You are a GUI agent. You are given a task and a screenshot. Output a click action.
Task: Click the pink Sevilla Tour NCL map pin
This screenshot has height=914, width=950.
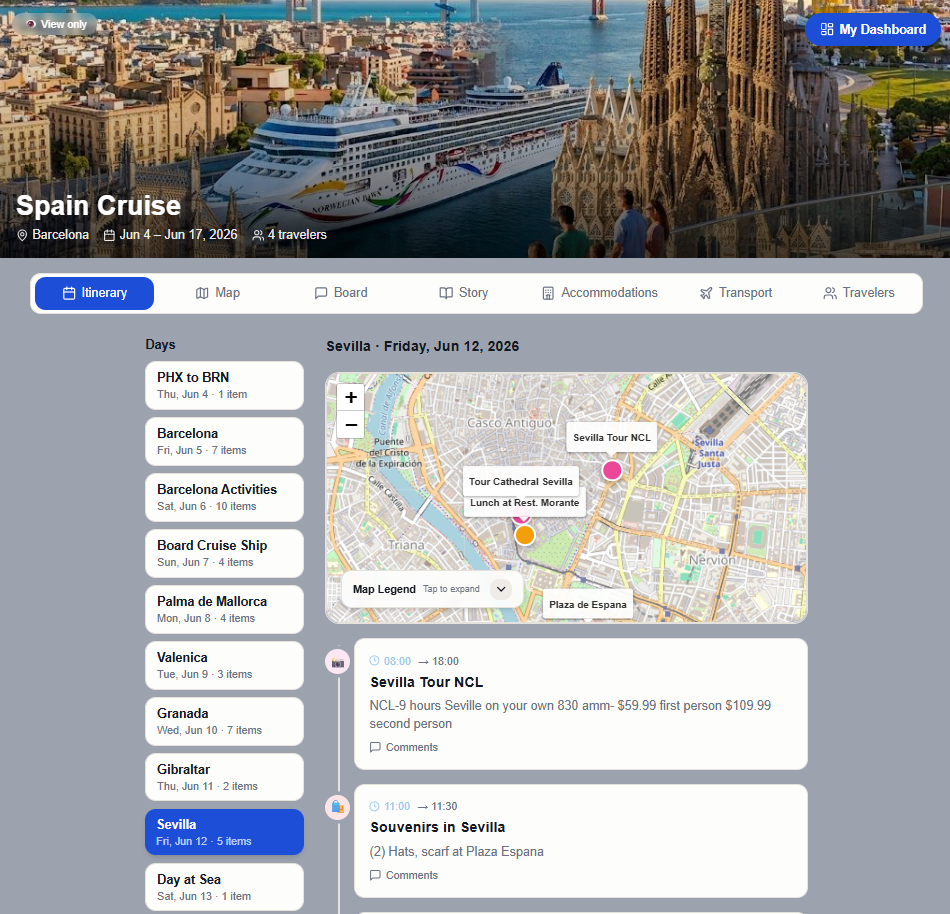pyautogui.click(x=612, y=470)
